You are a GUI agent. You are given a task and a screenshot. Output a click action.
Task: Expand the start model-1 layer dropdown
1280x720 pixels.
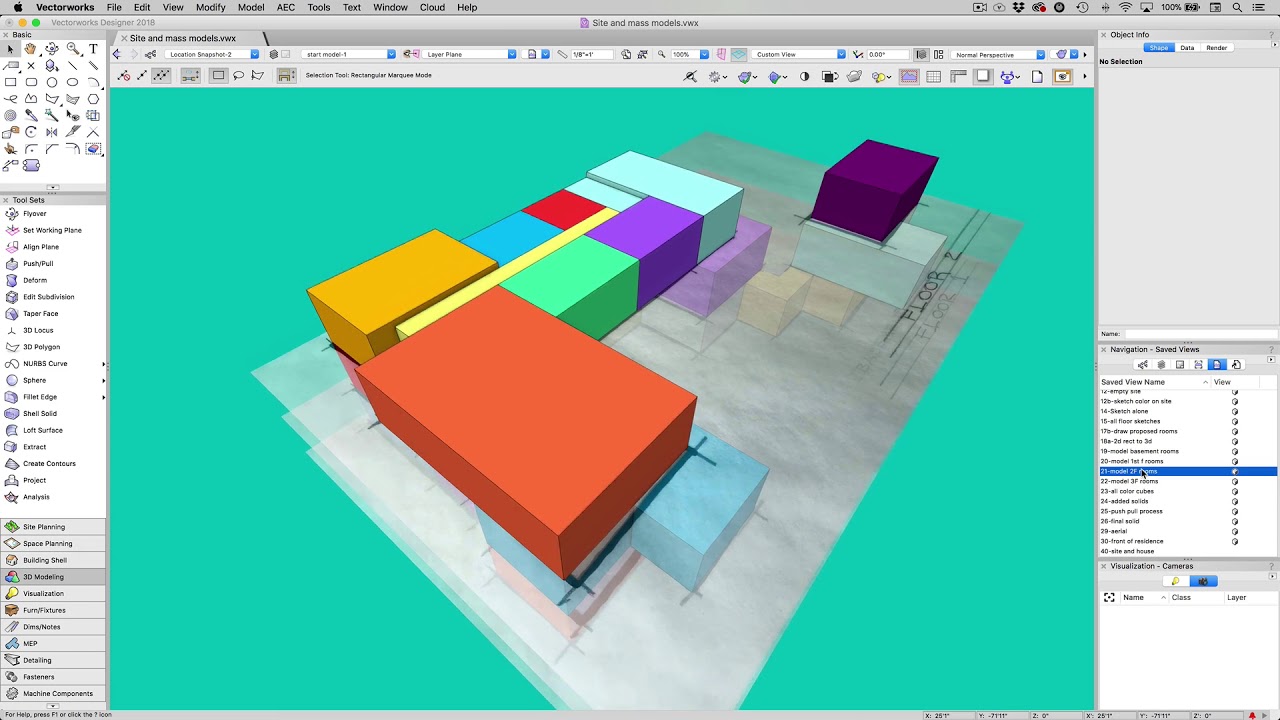390,54
